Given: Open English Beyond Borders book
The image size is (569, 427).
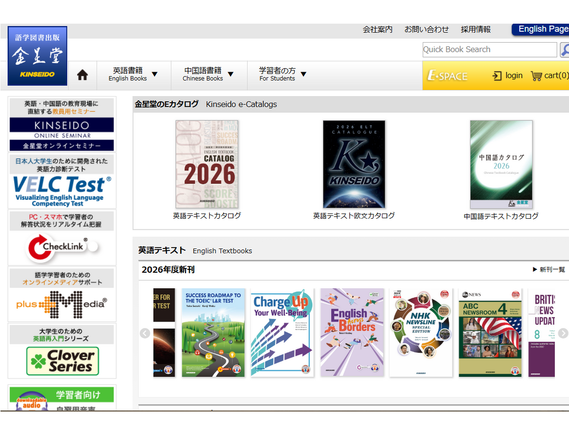Looking at the screenshot, I should [x=352, y=333].
